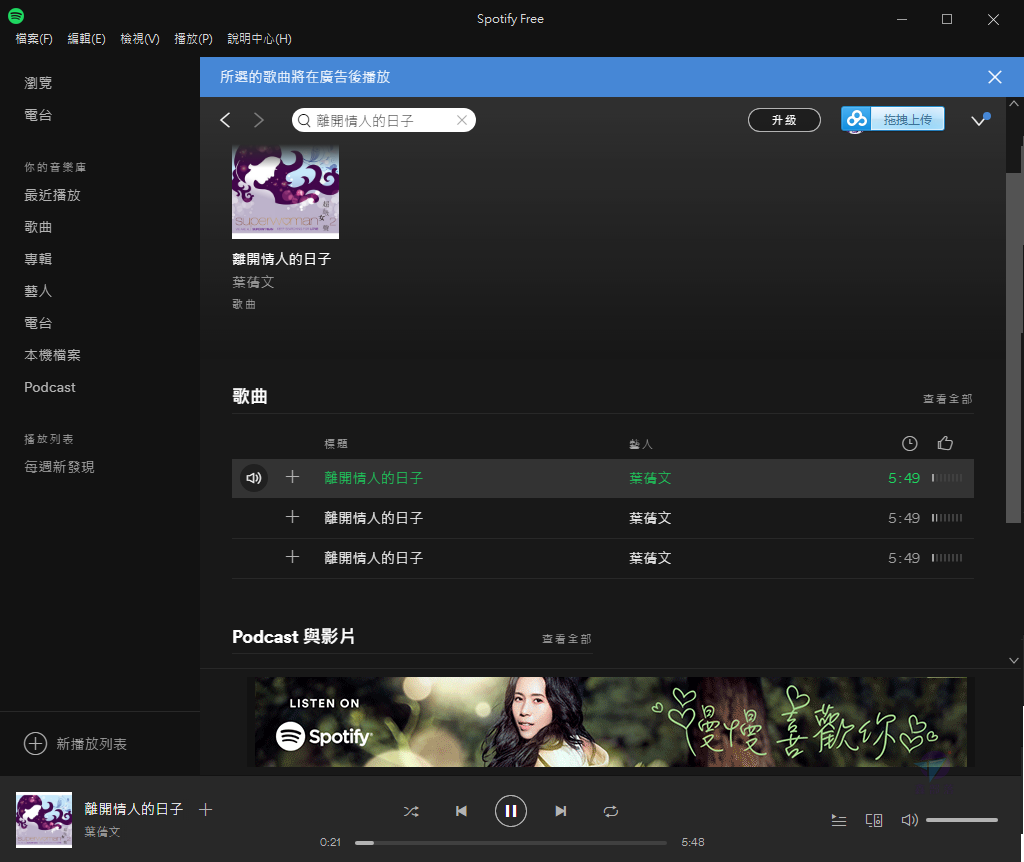Open the 檔案(F) menu
1024x862 pixels.
click(x=34, y=39)
